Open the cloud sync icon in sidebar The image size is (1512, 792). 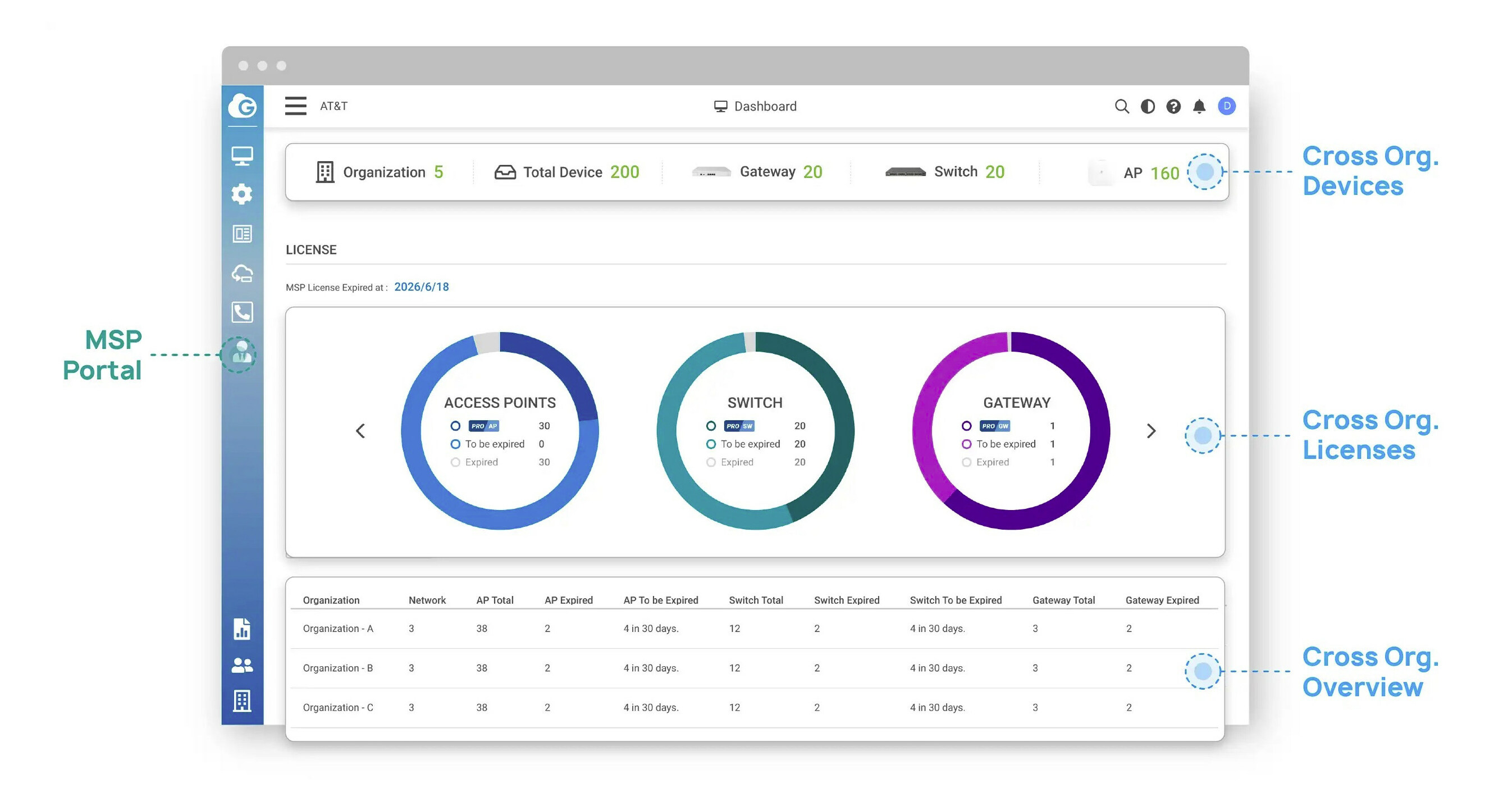click(243, 273)
